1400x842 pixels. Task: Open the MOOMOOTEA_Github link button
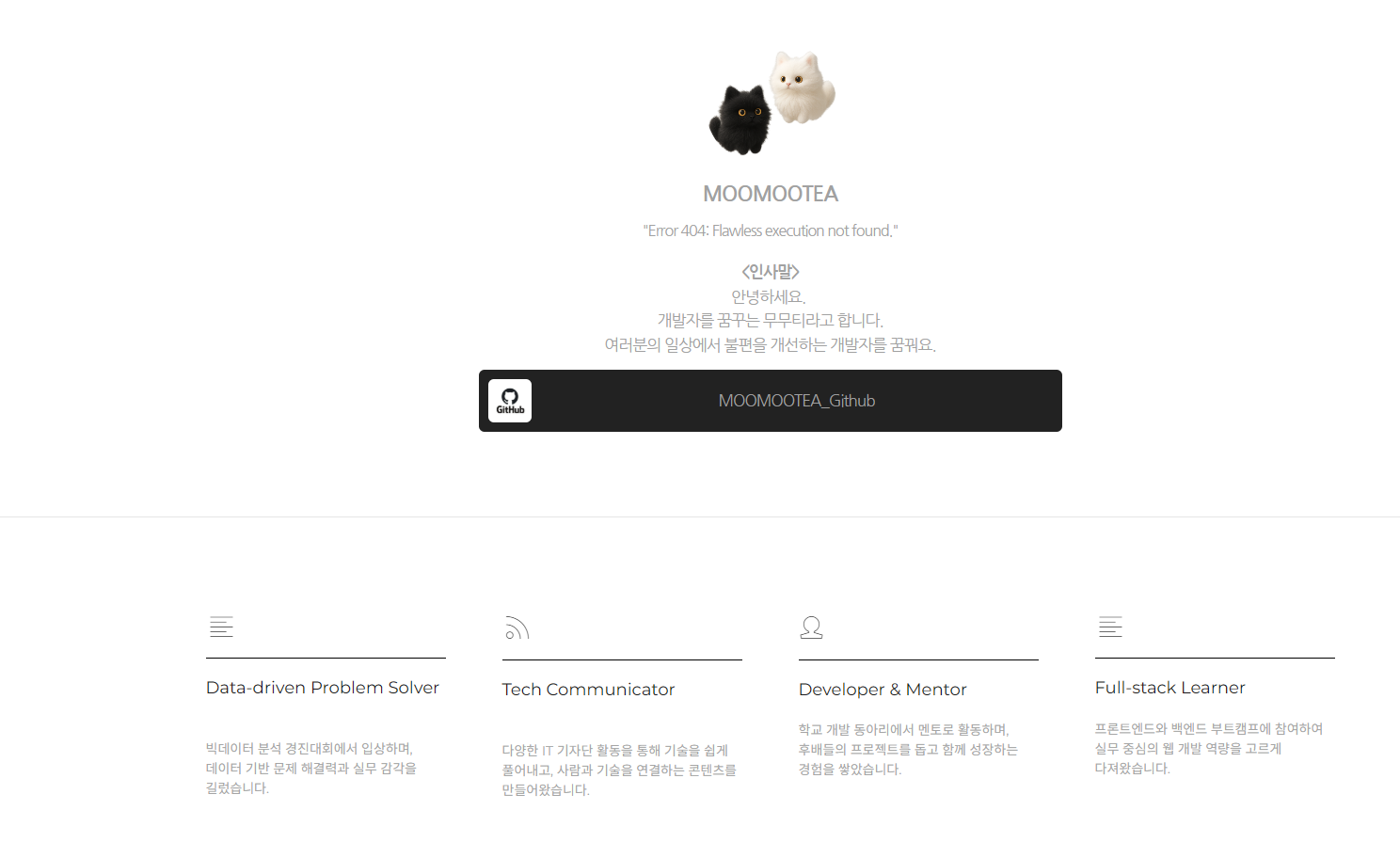(771, 401)
